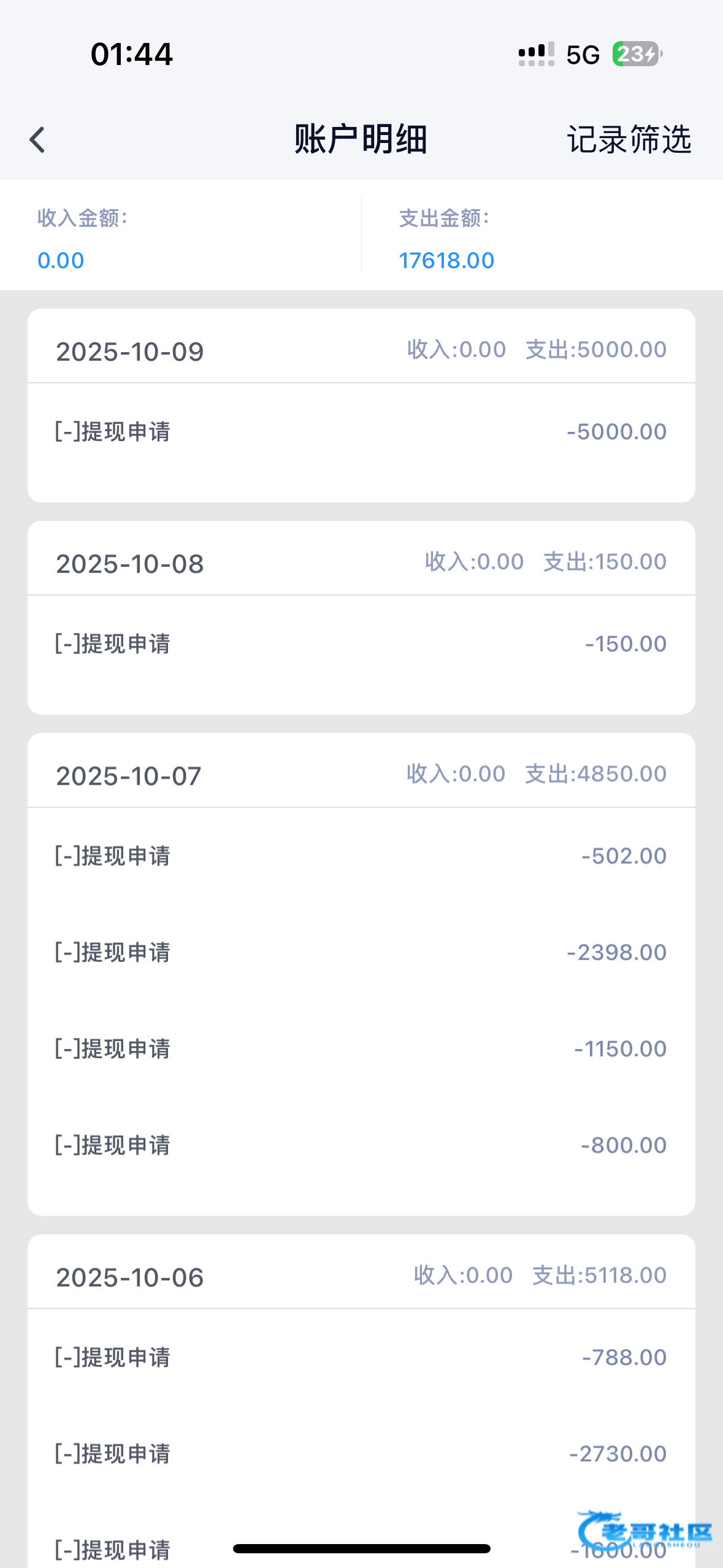
Task: Open the 记录筛选 record filter
Action: click(x=629, y=140)
